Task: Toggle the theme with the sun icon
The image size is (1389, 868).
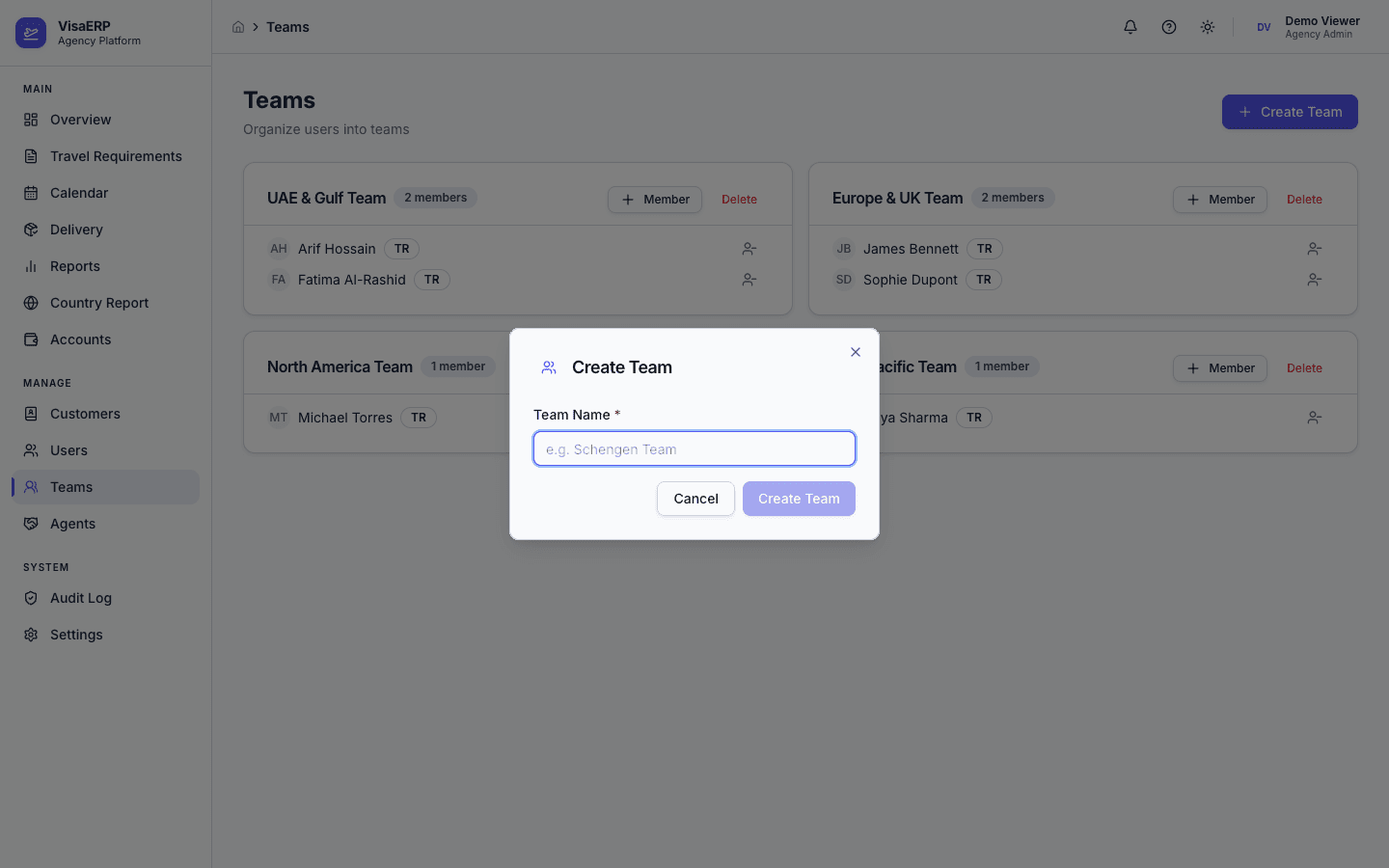Action: [x=1207, y=27]
